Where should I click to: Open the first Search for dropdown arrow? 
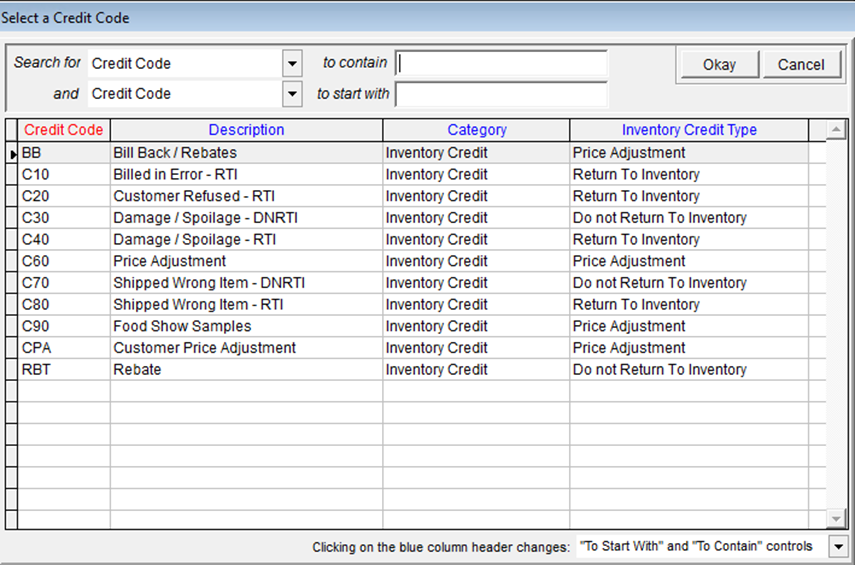(x=291, y=64)
